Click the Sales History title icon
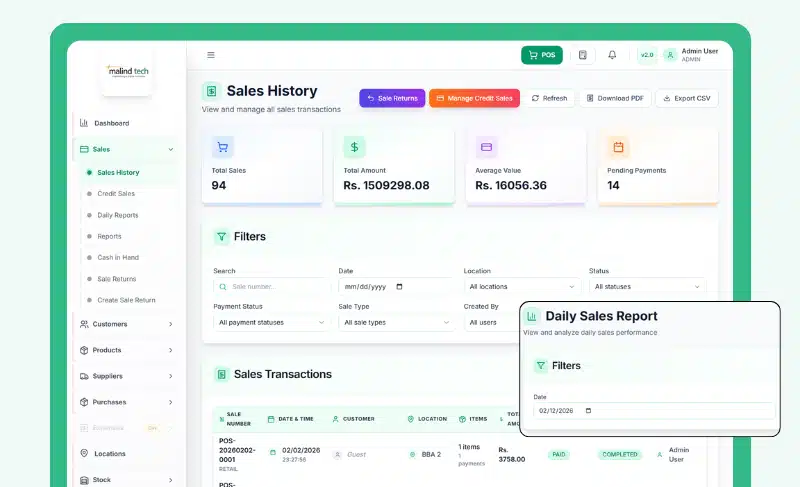Image resolution: width=800 pixels, height=487 pixels. pos(211,91)
